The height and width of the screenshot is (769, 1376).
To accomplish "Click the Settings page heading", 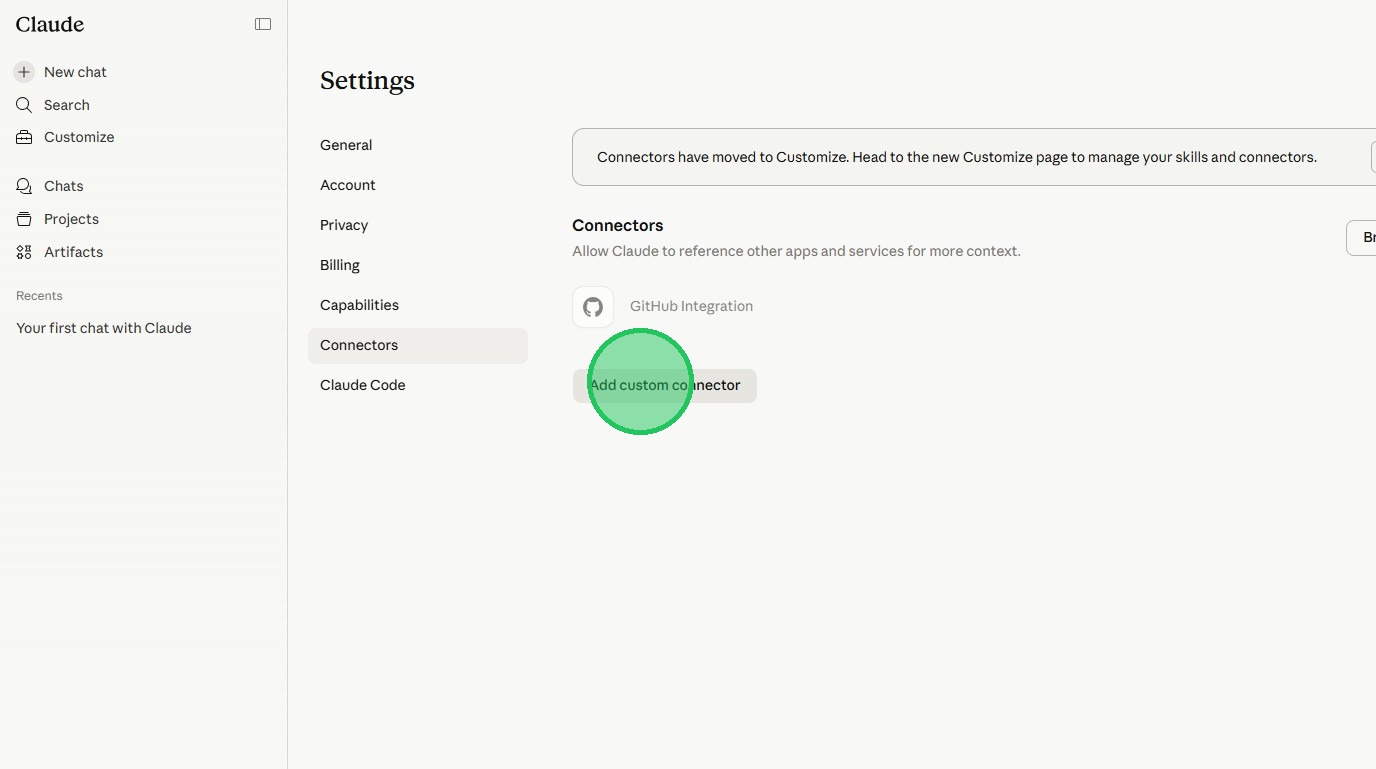I will coord(367,81).
